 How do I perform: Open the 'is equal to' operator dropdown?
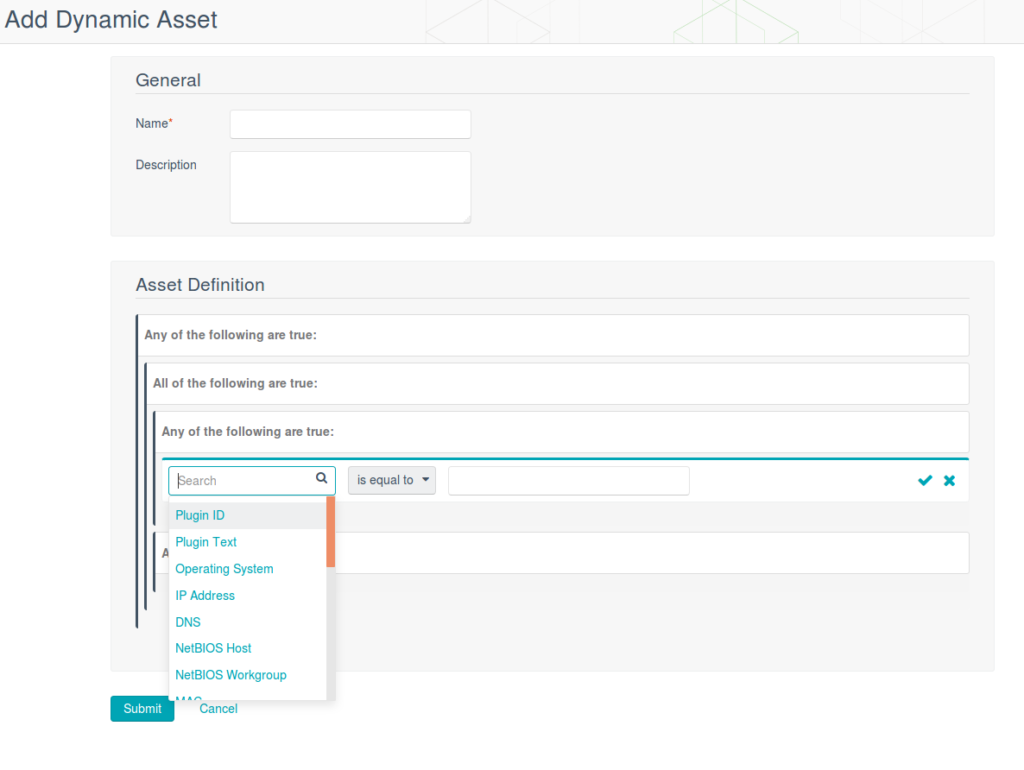(x=391, y=480)
